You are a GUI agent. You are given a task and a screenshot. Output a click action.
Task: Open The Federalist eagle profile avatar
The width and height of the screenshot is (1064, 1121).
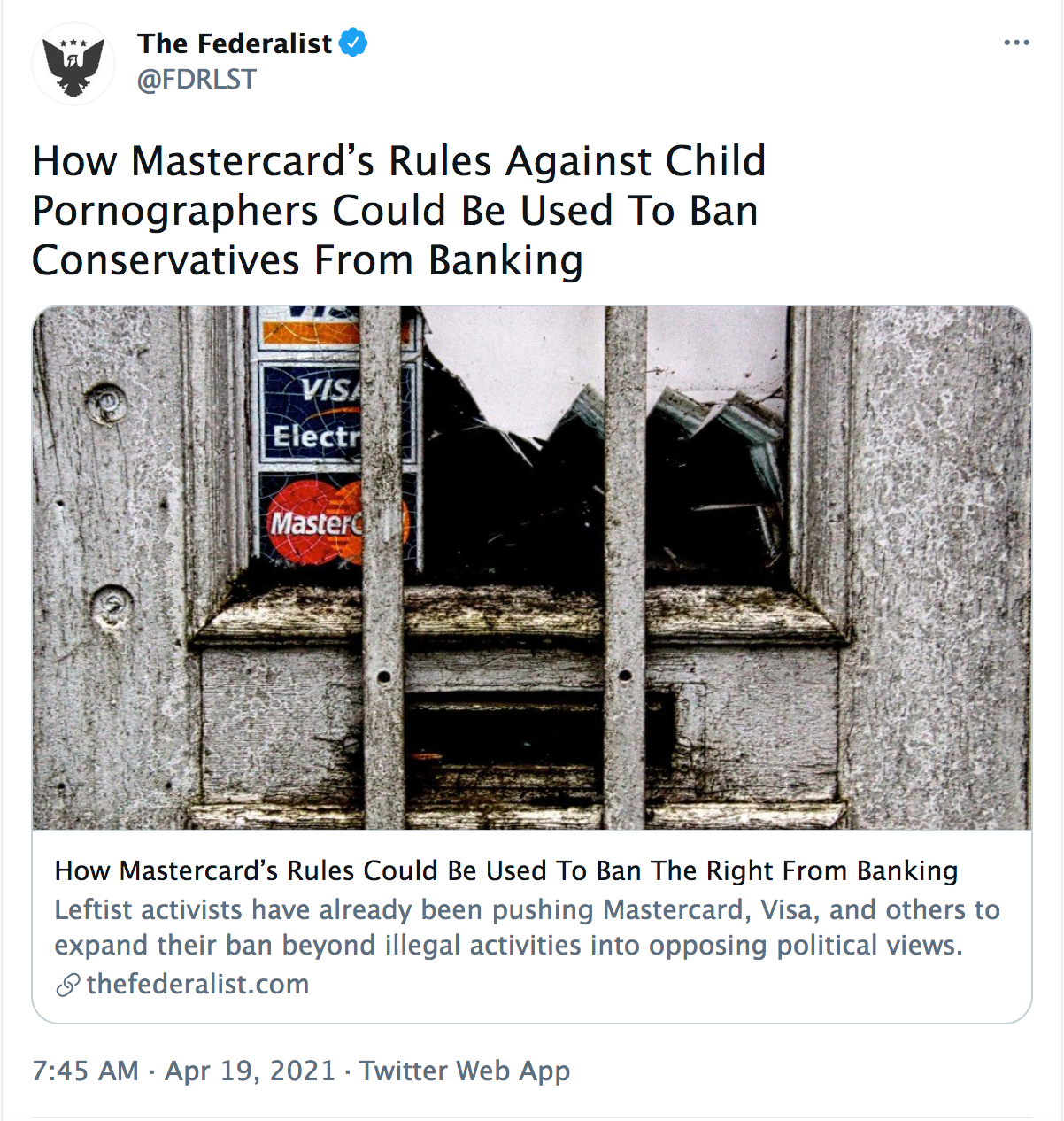tap(73, 65)
